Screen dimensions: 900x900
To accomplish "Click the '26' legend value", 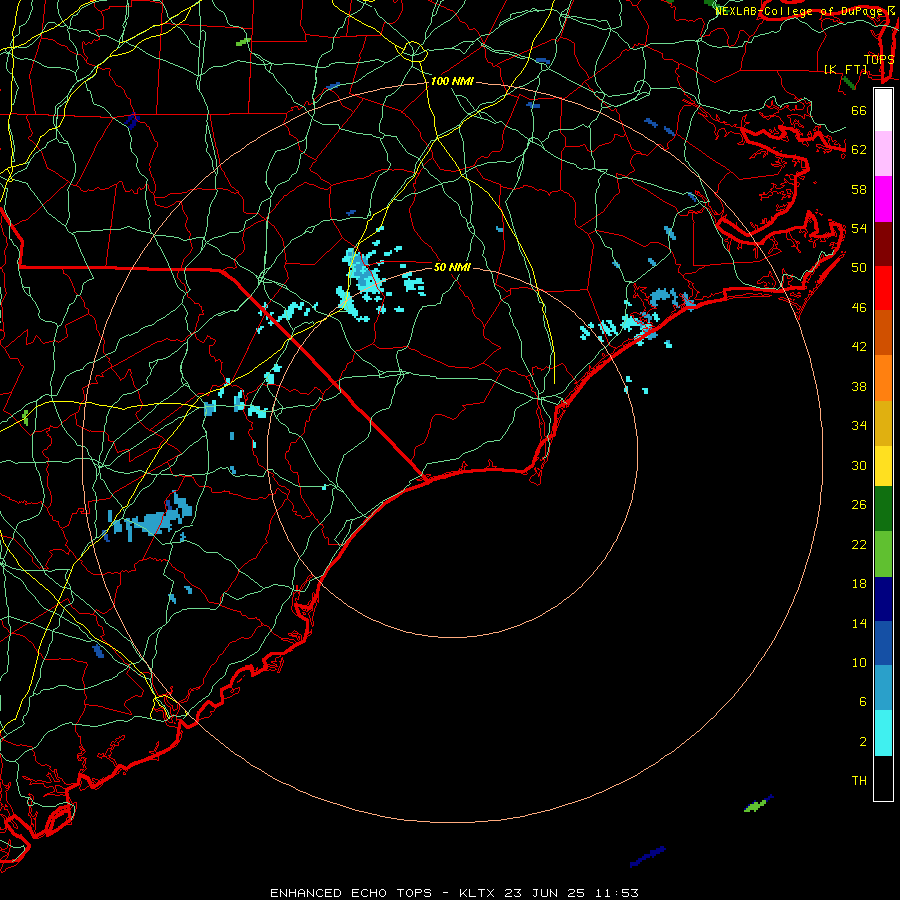I will coord(859,505).
